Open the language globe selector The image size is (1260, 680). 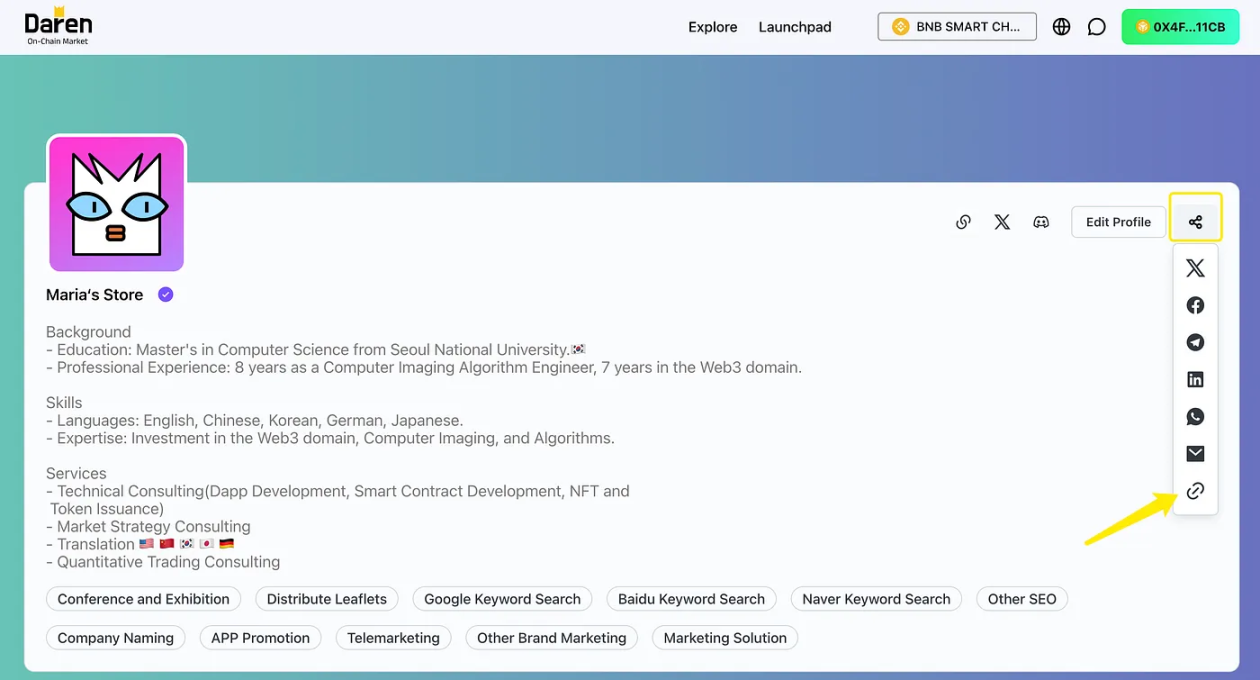click(1061, 27)
